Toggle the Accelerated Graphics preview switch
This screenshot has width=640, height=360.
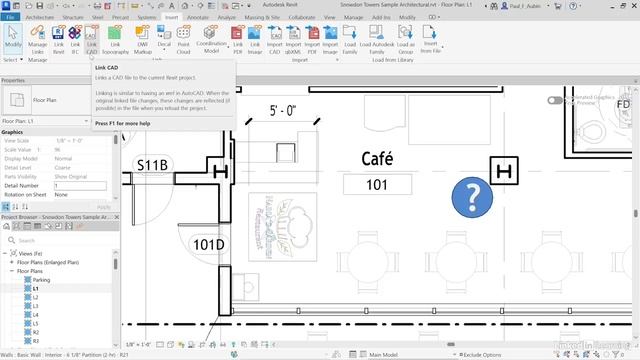pos(555,100)
